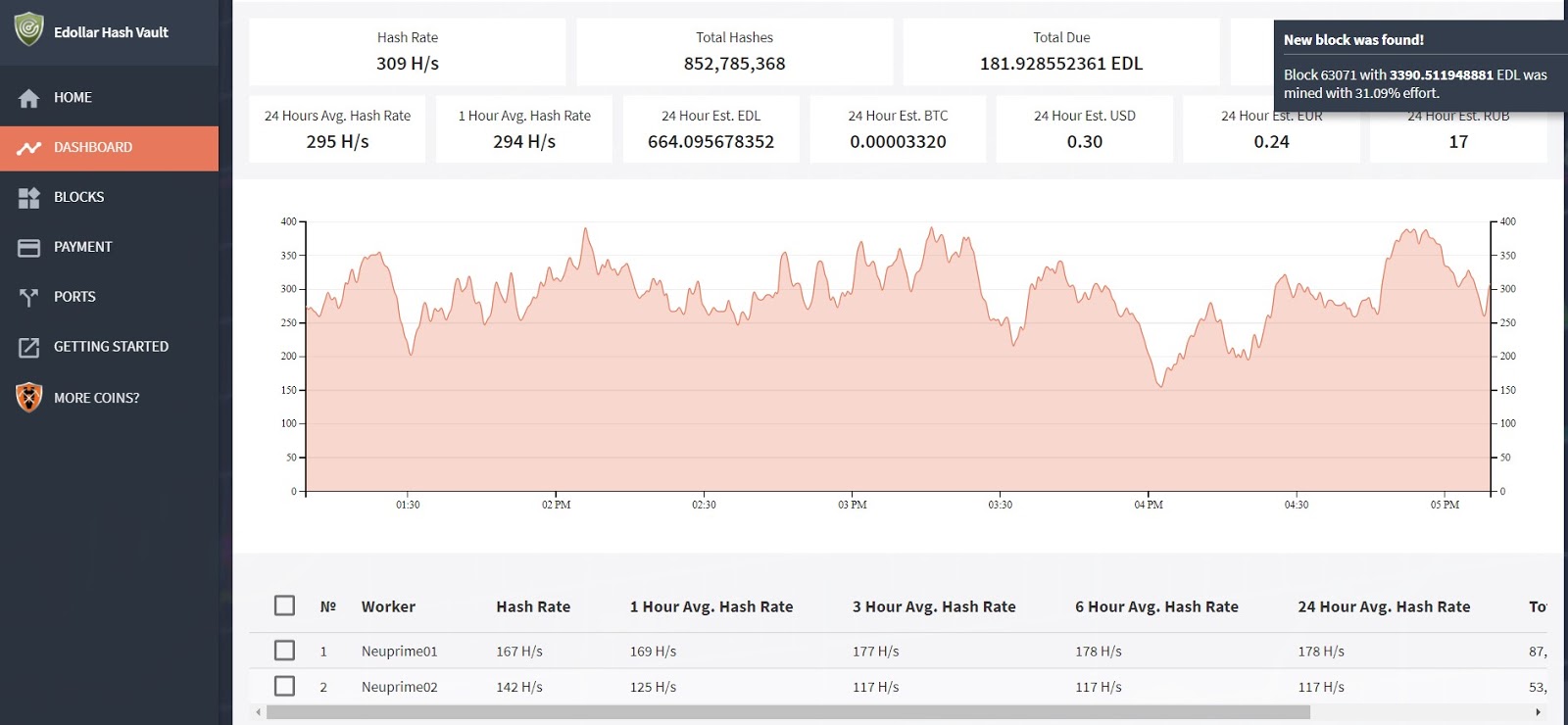Click the Edollar Hash Vault title
The width and height of the screenshot is (1568, 725).
tap(111, 32)
